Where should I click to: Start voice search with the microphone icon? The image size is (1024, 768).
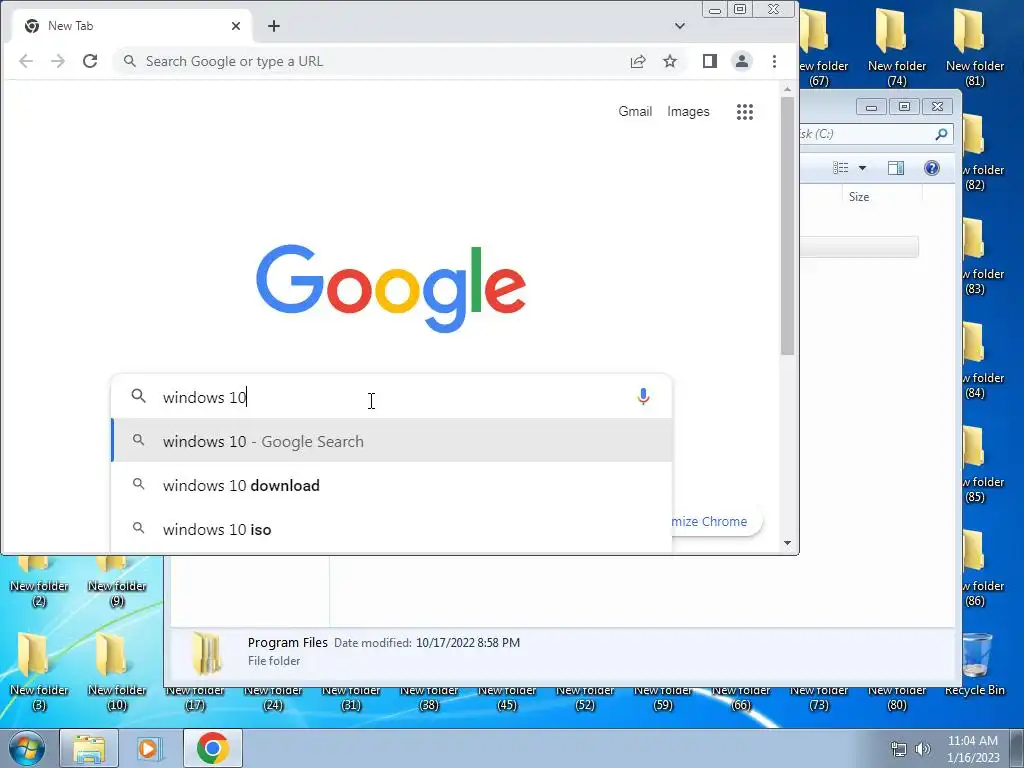(x=643, y=396)
